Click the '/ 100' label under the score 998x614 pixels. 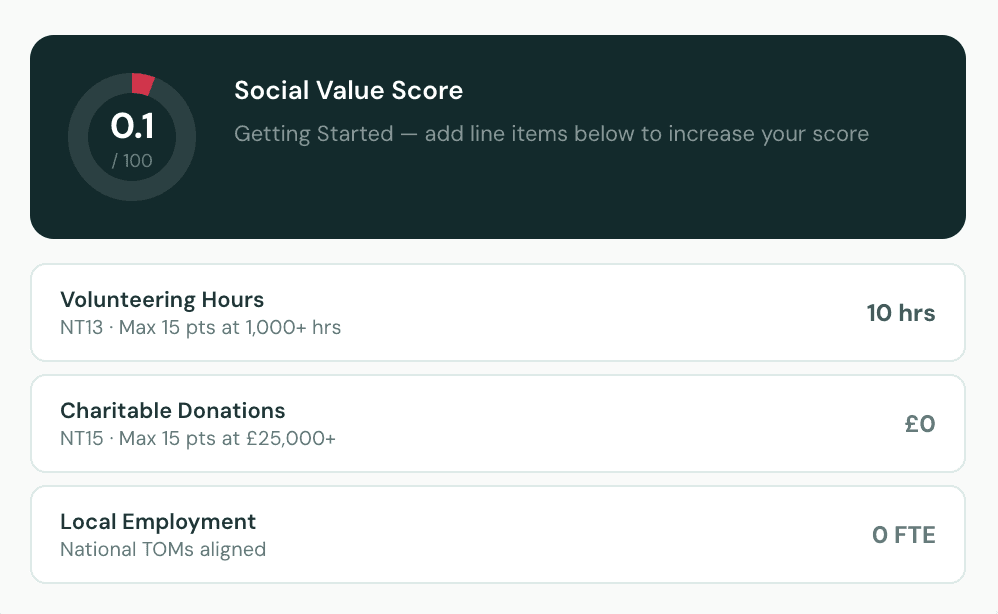click(x=132, y=160)
